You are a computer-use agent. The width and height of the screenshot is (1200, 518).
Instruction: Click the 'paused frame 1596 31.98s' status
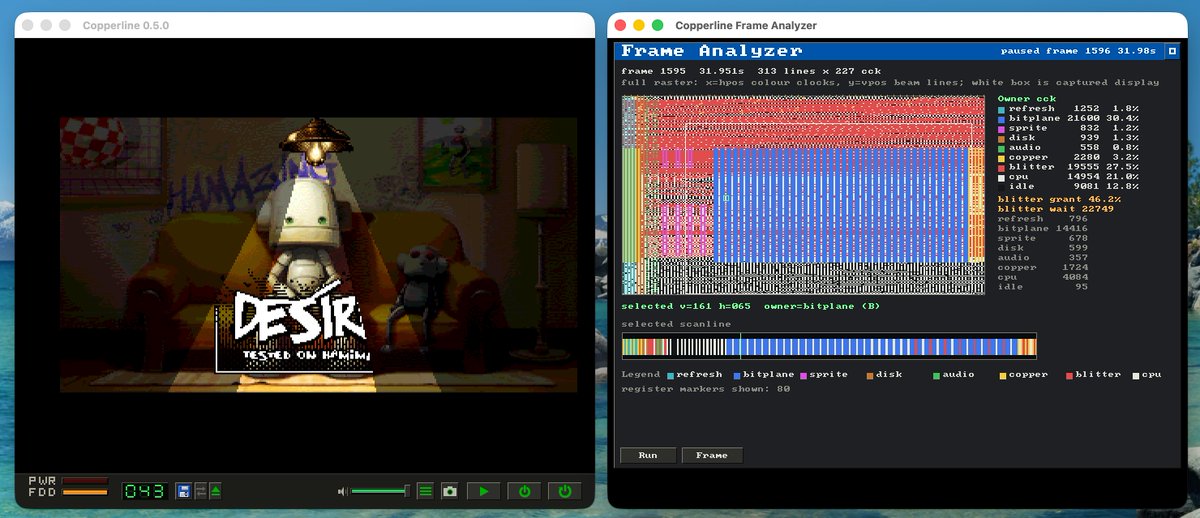(x=1079, y=51)
